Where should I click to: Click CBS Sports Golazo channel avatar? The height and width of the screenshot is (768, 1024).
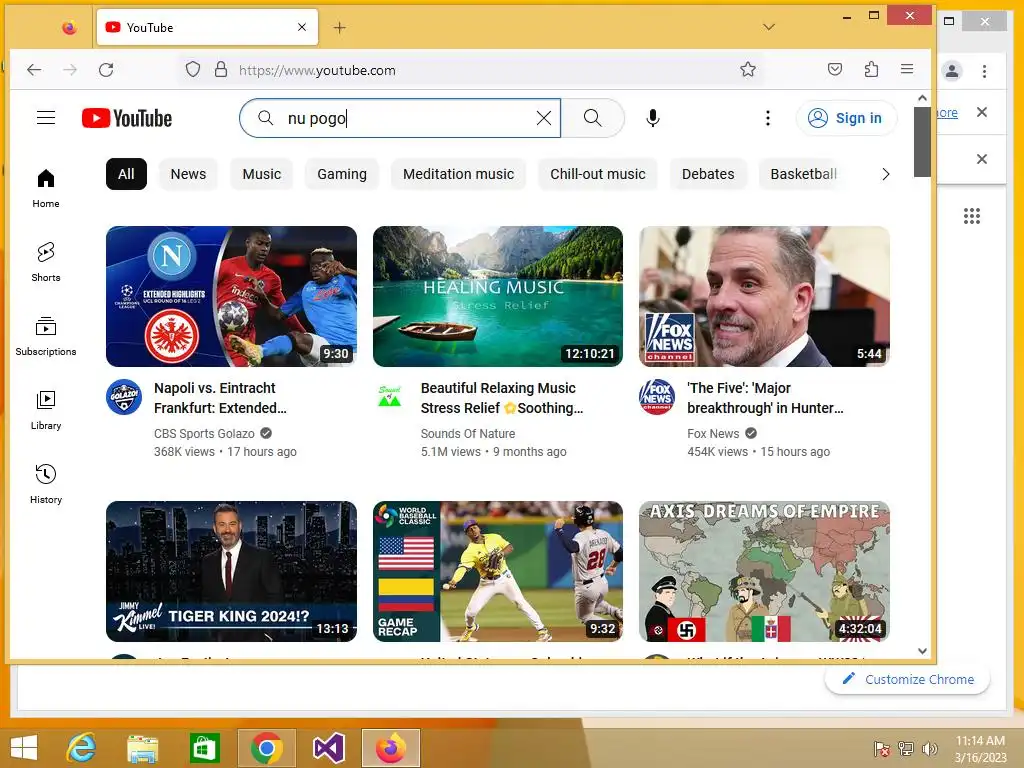coord(124,397)
